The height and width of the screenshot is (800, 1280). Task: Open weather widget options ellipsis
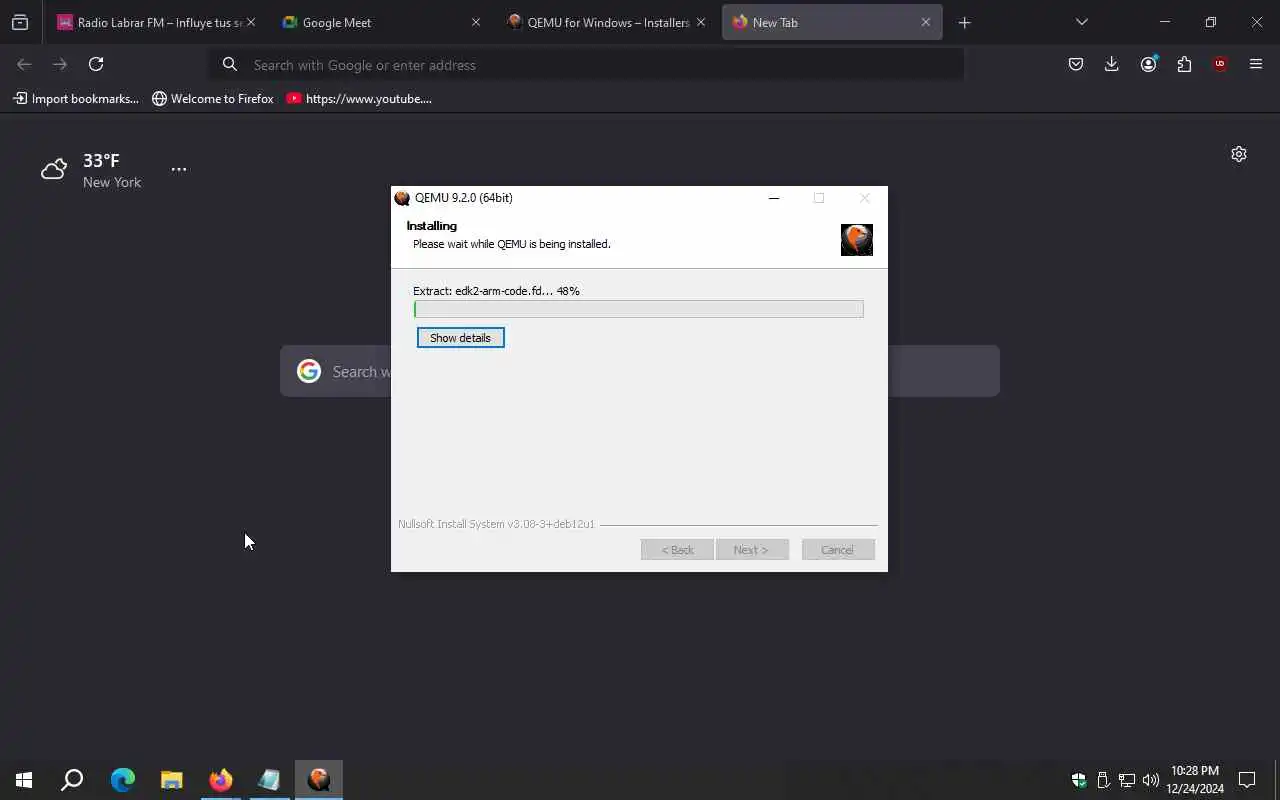pyautogui.click(x=179, y=169)
